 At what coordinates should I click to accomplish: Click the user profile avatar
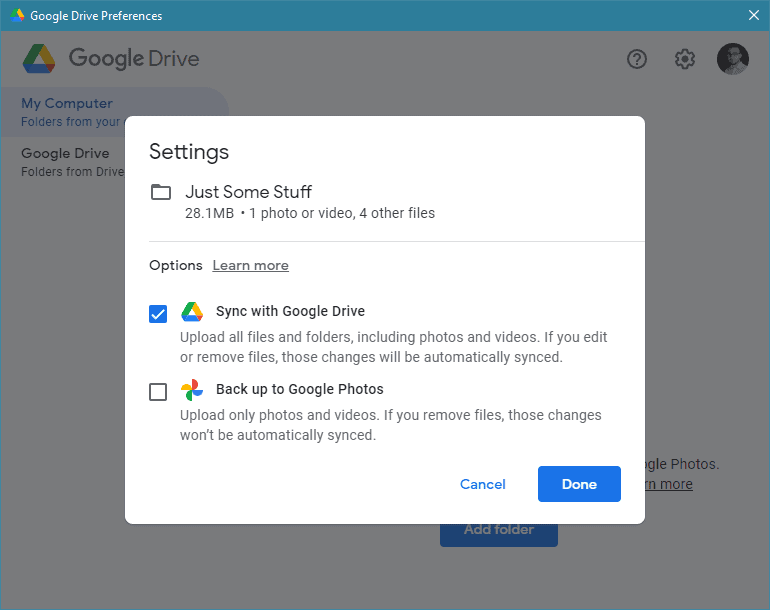[733, 59]
